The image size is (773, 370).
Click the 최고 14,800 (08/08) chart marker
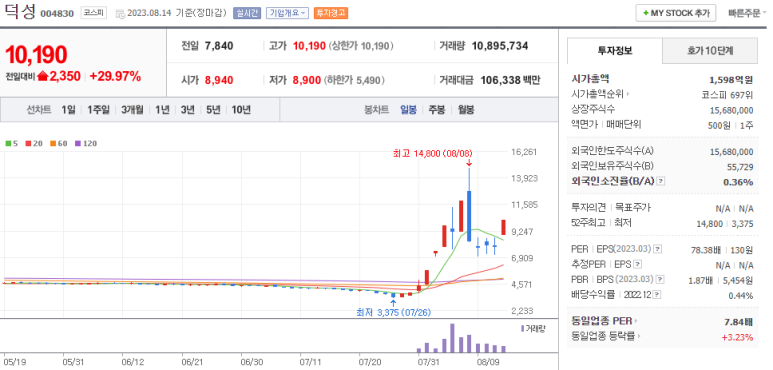(432, 154)
